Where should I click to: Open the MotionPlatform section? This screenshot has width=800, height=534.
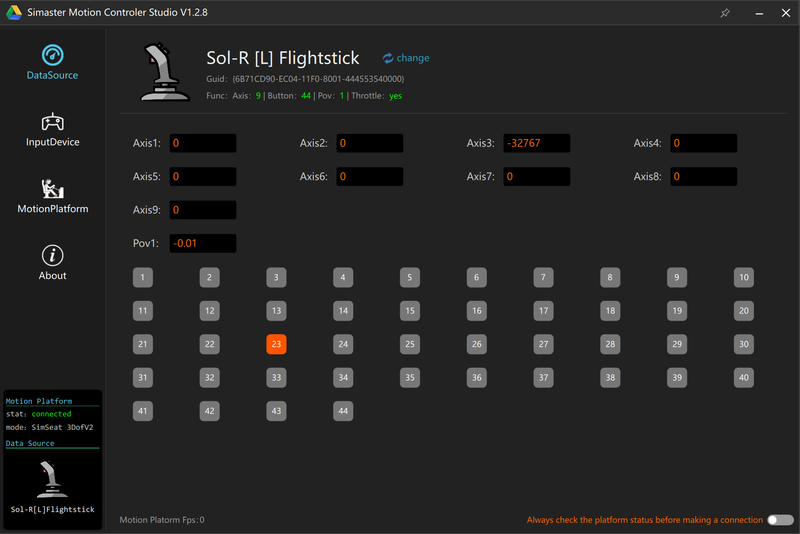pos(53,196)
